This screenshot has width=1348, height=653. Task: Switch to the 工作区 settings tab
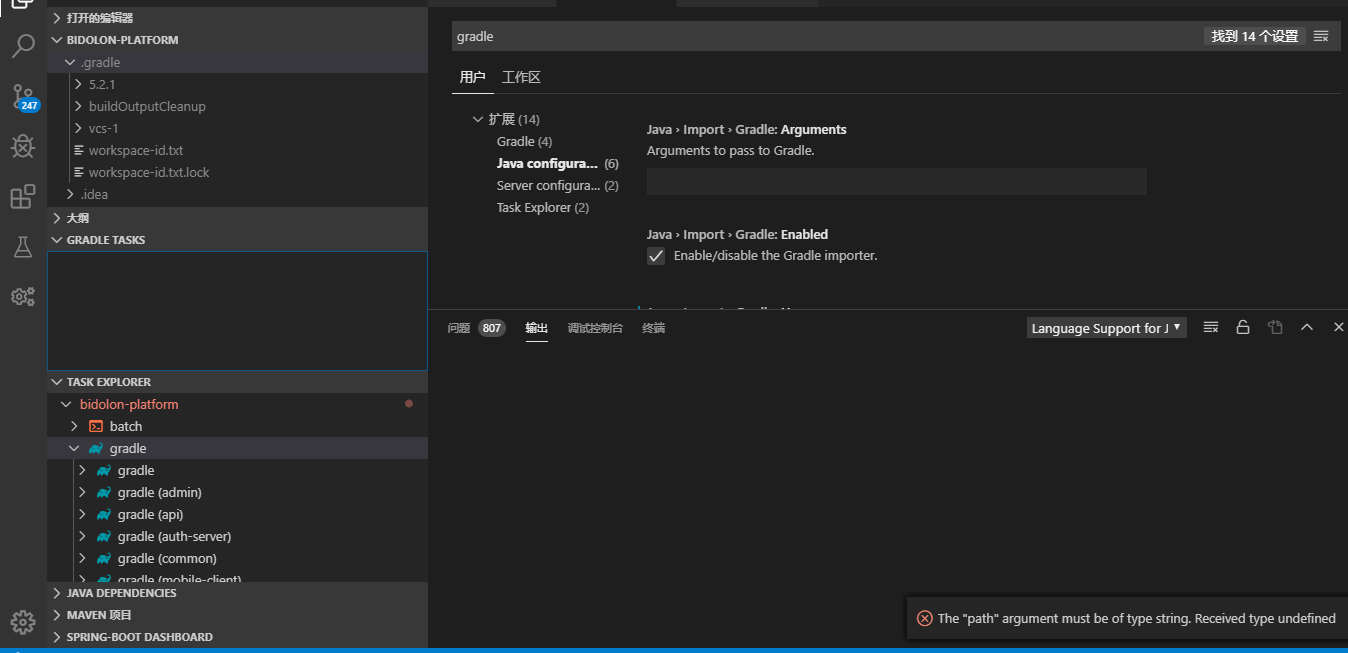coord(522,76)
